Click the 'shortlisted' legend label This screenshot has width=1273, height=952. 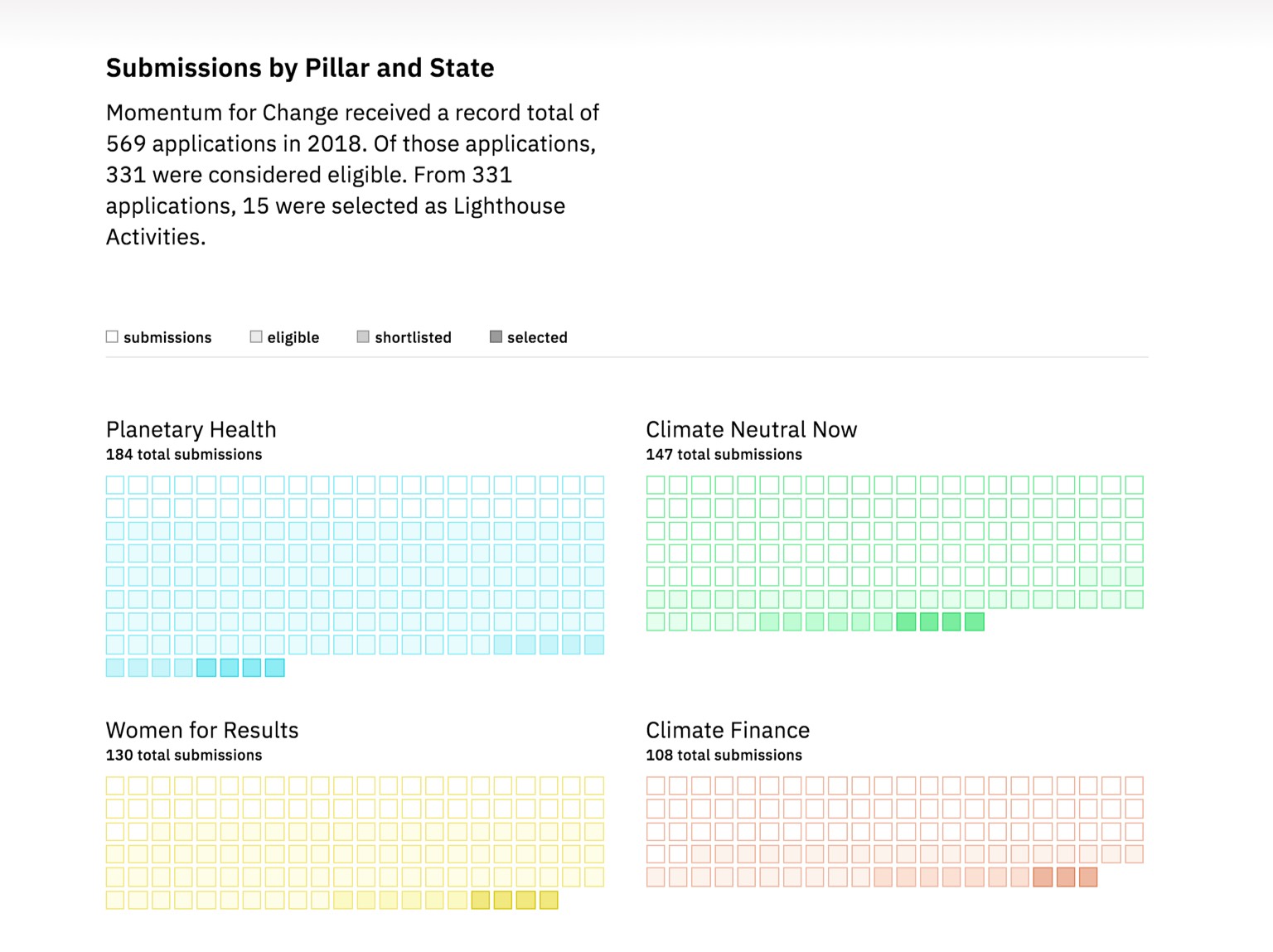pos(413,337)
